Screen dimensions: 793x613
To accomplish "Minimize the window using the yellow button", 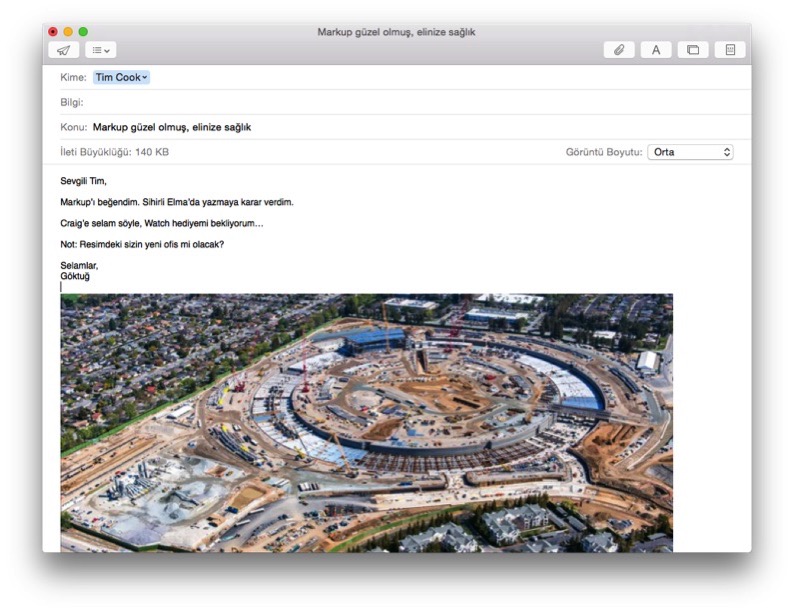I will click(x=68, y=32).
